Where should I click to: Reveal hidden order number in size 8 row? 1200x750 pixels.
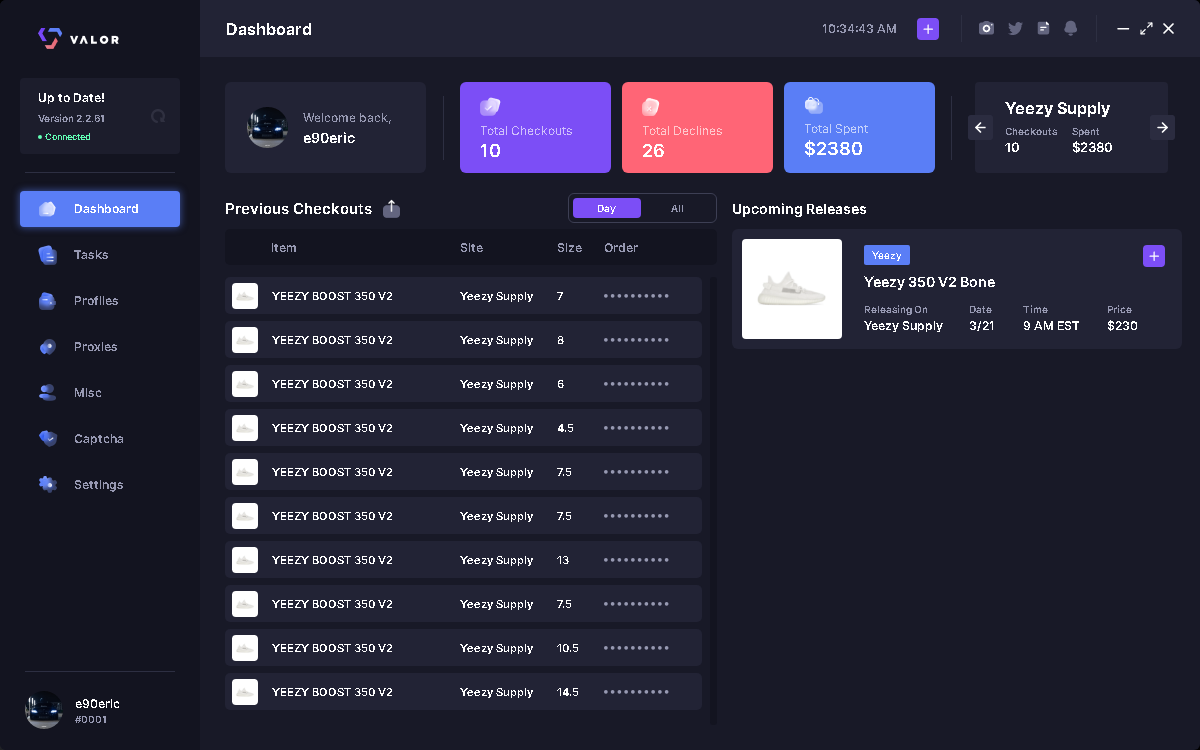pyautogui.click(x=636, y=340)
